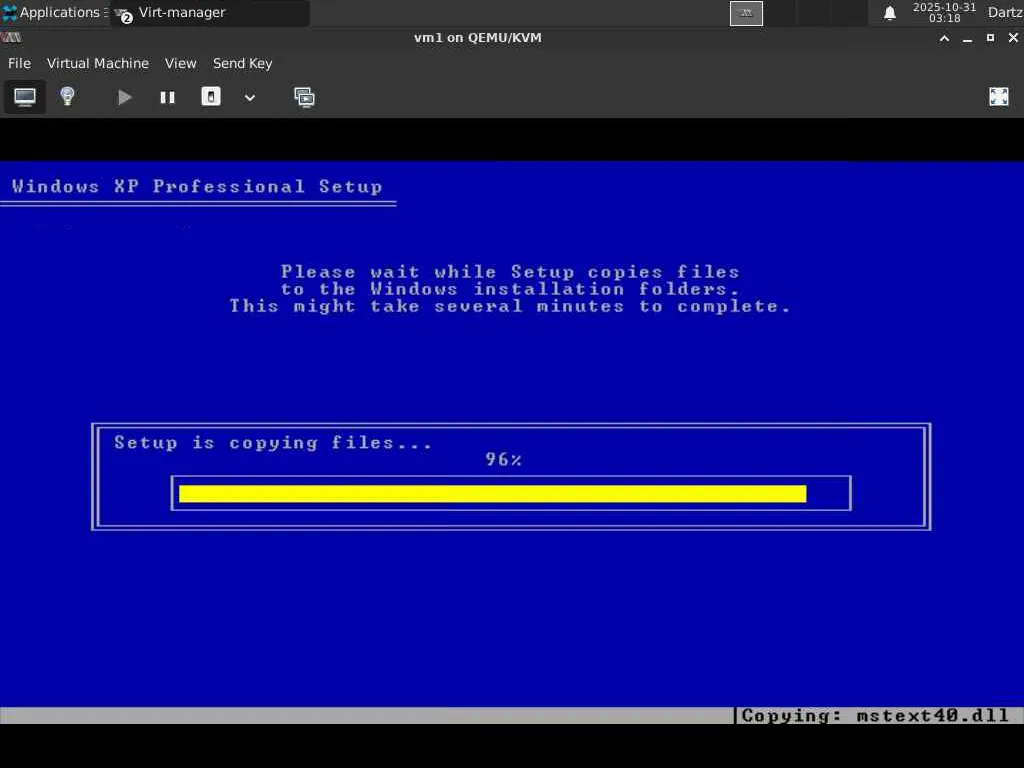The height and width of the screenshot is (768, 1024).
Task: Select the Virt-manager taskbar entry
Action: click(209, 12)
